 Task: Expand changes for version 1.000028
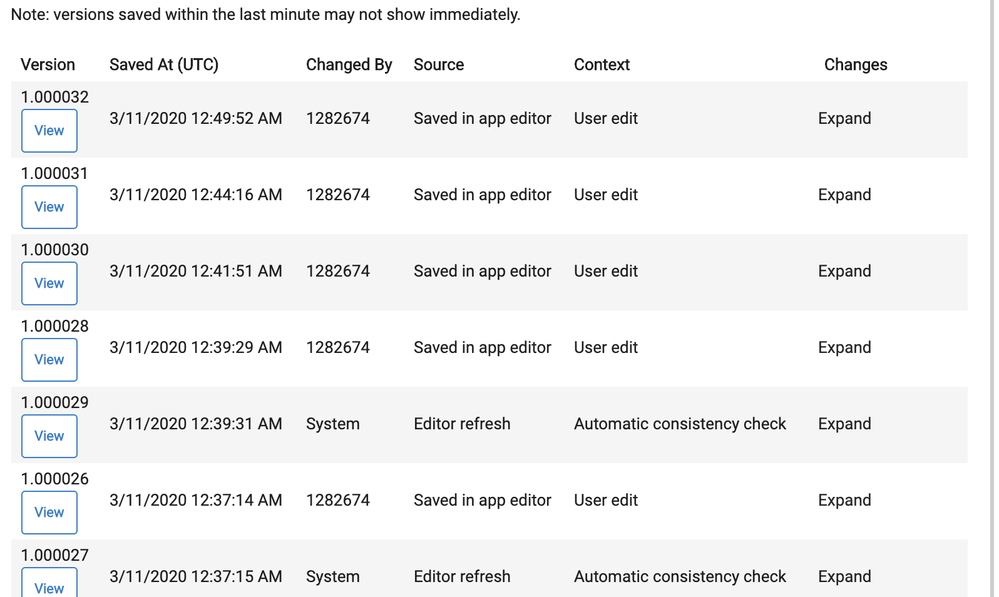tap(844, 348)
